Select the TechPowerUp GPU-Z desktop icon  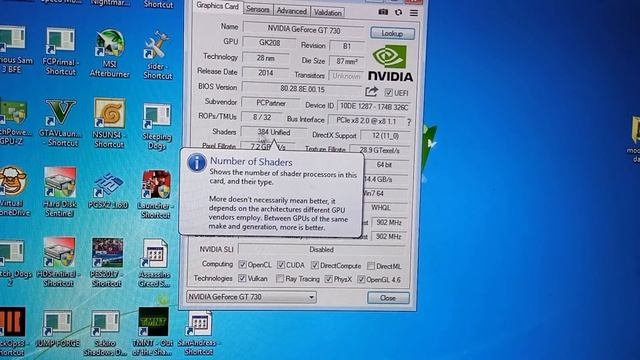pos(14,122)
